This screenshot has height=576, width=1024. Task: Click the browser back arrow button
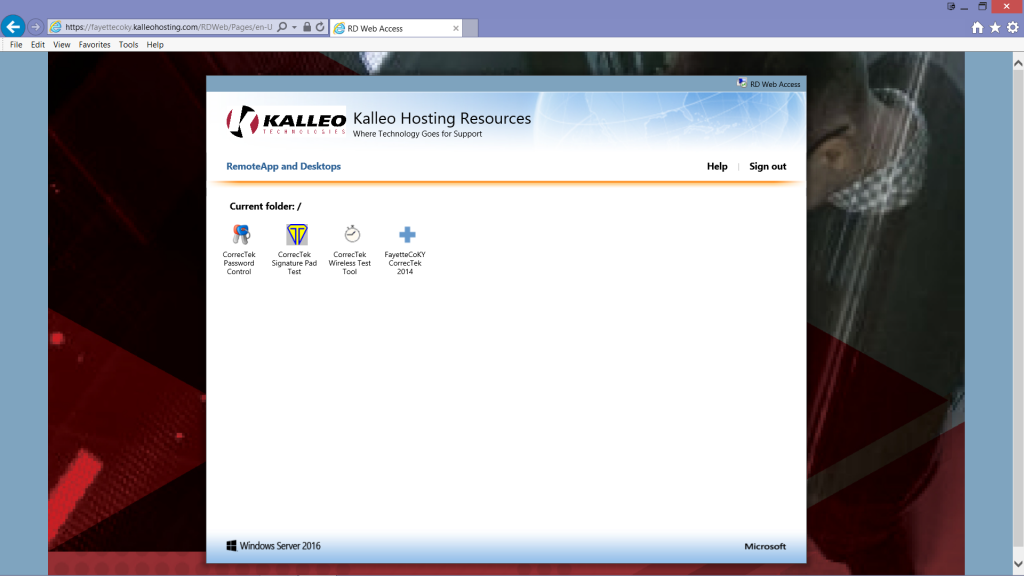(x=13, y=27)
